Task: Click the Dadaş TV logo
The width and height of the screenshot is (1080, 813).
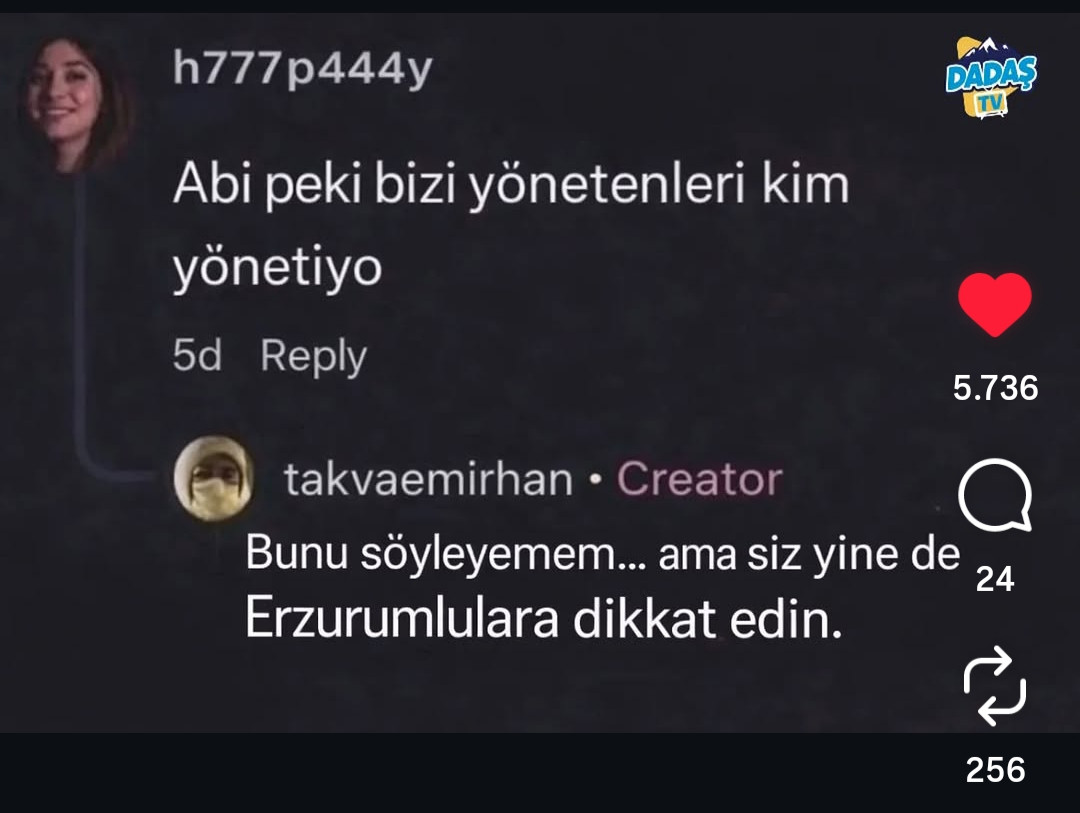Action: (x=991, y=77)
